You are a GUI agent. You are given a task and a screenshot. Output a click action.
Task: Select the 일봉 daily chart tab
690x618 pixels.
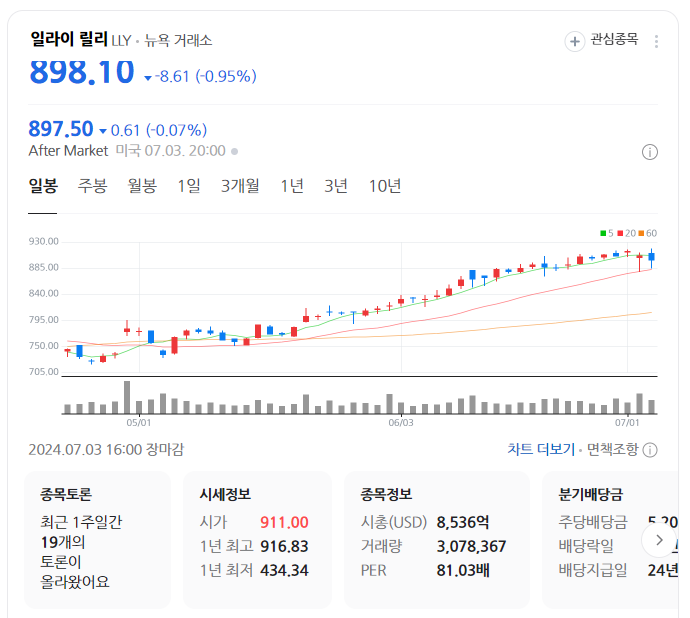click(43, 186)
